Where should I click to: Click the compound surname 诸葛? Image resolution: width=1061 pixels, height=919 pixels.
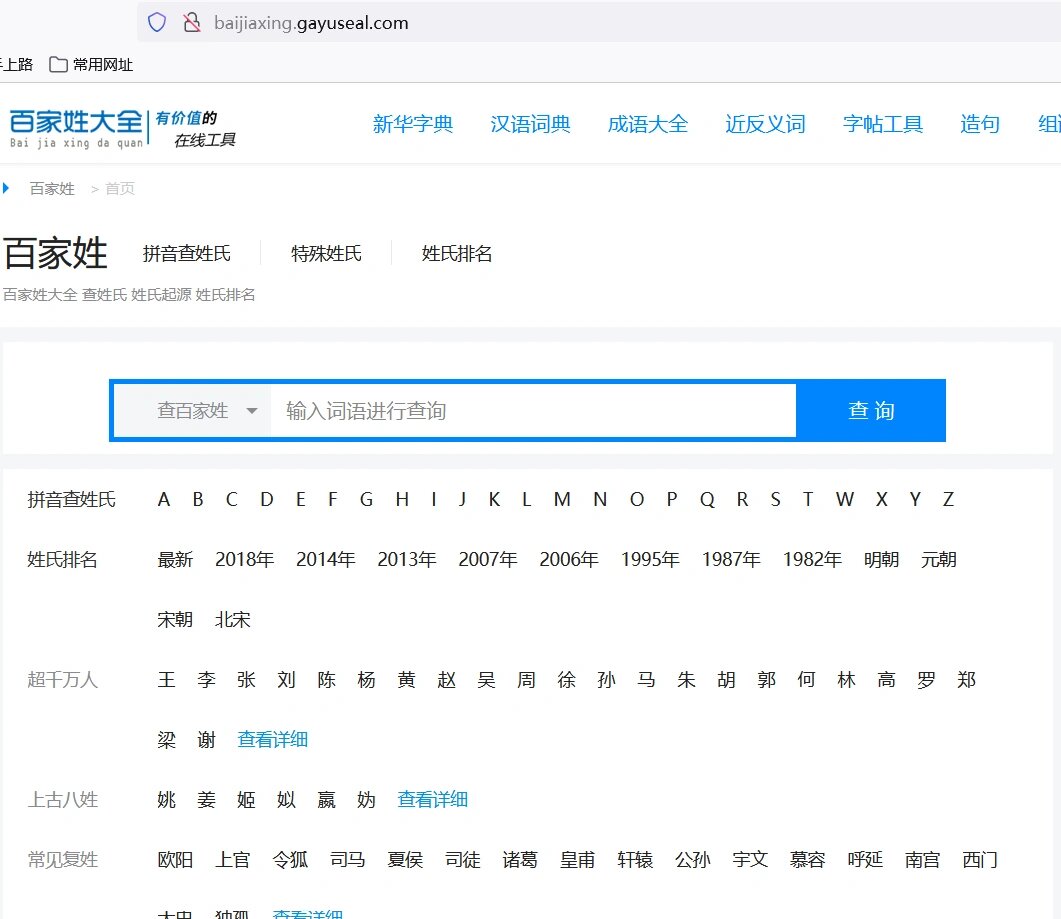point(520,860)
